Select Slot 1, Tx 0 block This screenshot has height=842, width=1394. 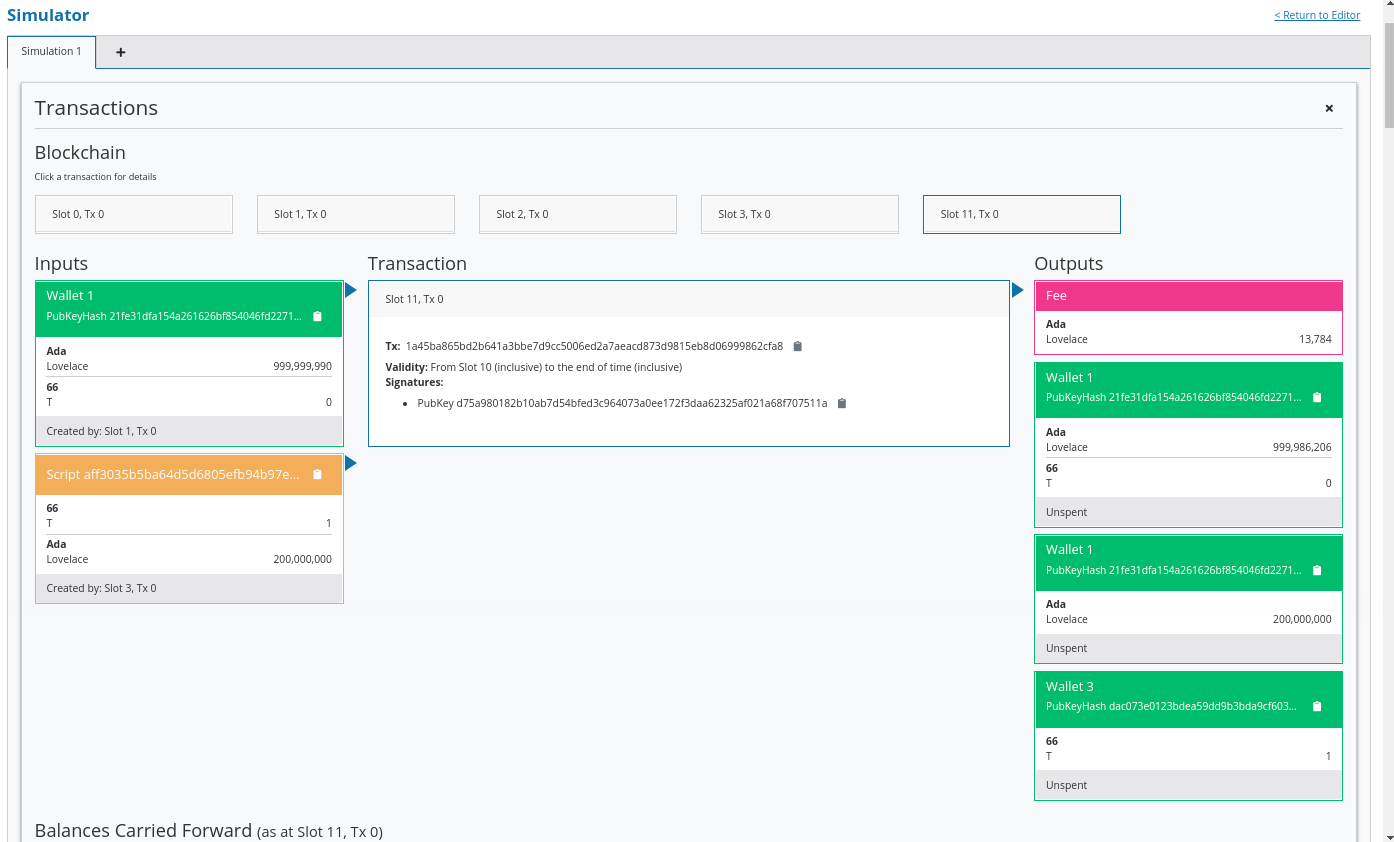pyautogui.click(x=356, y=214)
